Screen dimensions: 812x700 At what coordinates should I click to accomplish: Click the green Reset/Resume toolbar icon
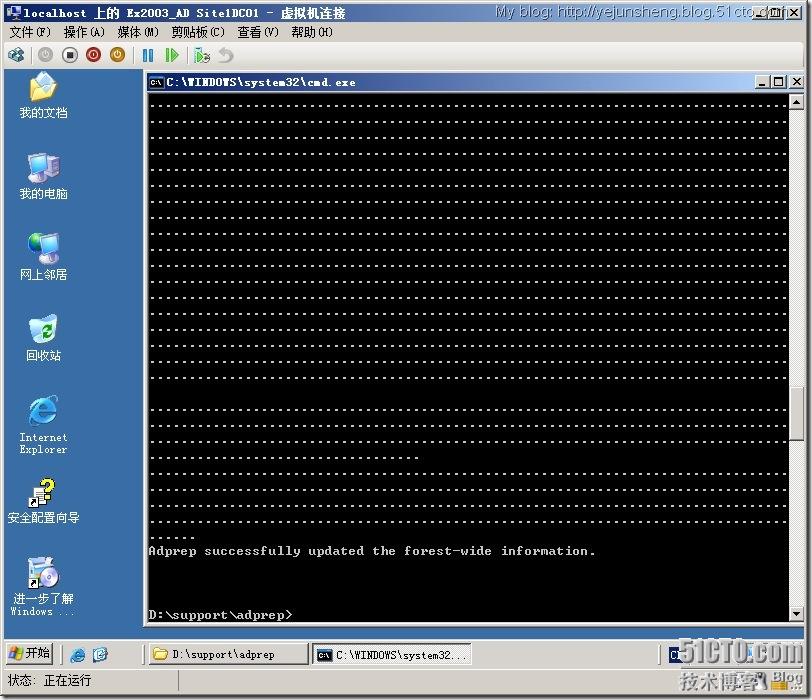(x=172, y=55)
